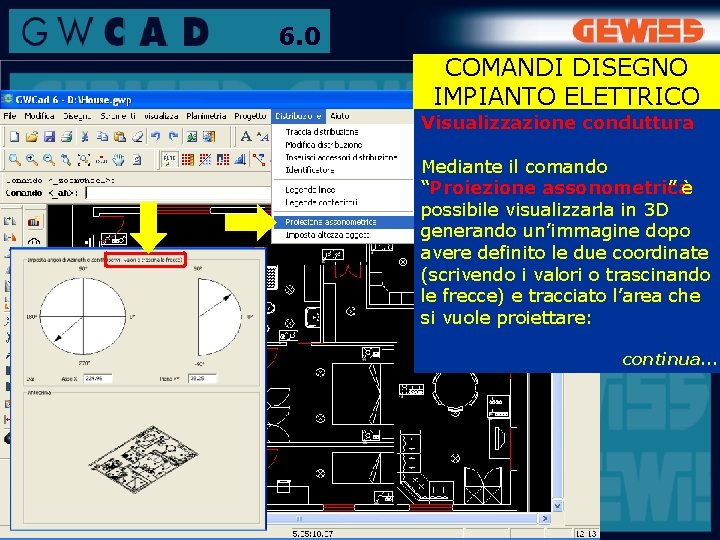Screen dimensions: 720x540
Task: Click the small italic A text style icon
Action: [x=263, y=136]
